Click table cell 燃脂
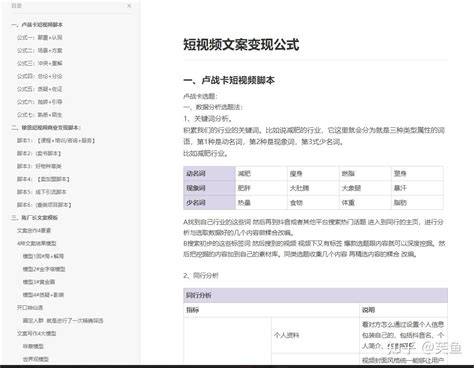Image resolution: width=474 pixels, height=368 pixels. 365,173
